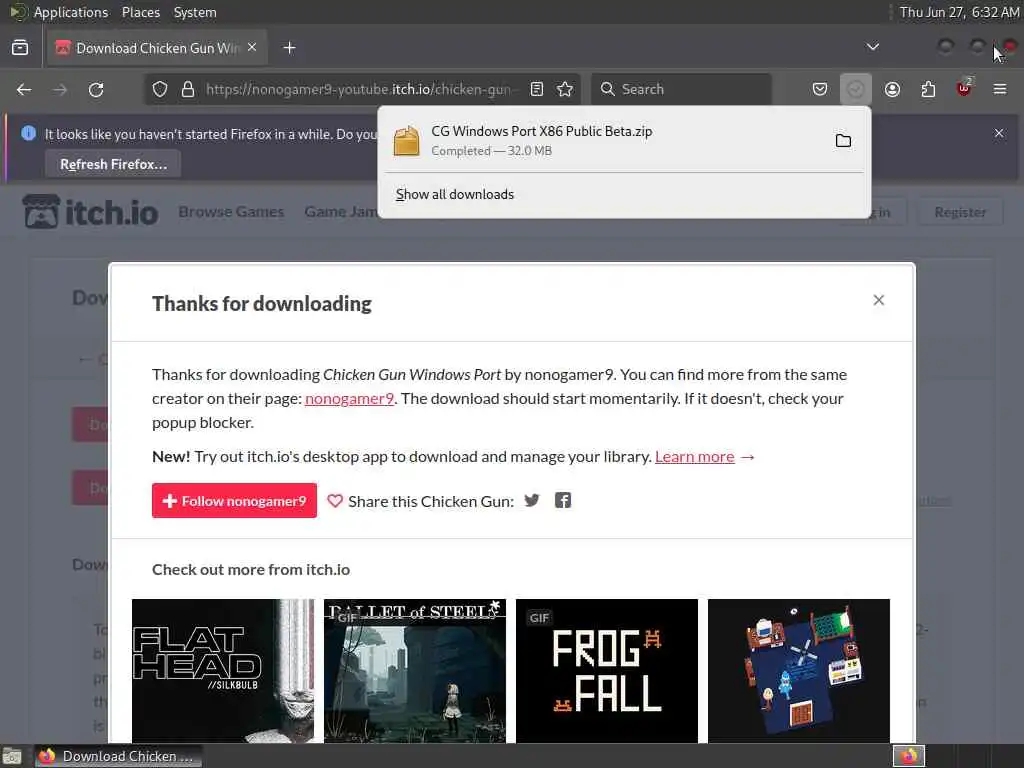The width and height of the screenshot is (1024, 768).
Task: Close the Download Chicken Gun tab
Action: 252,48
